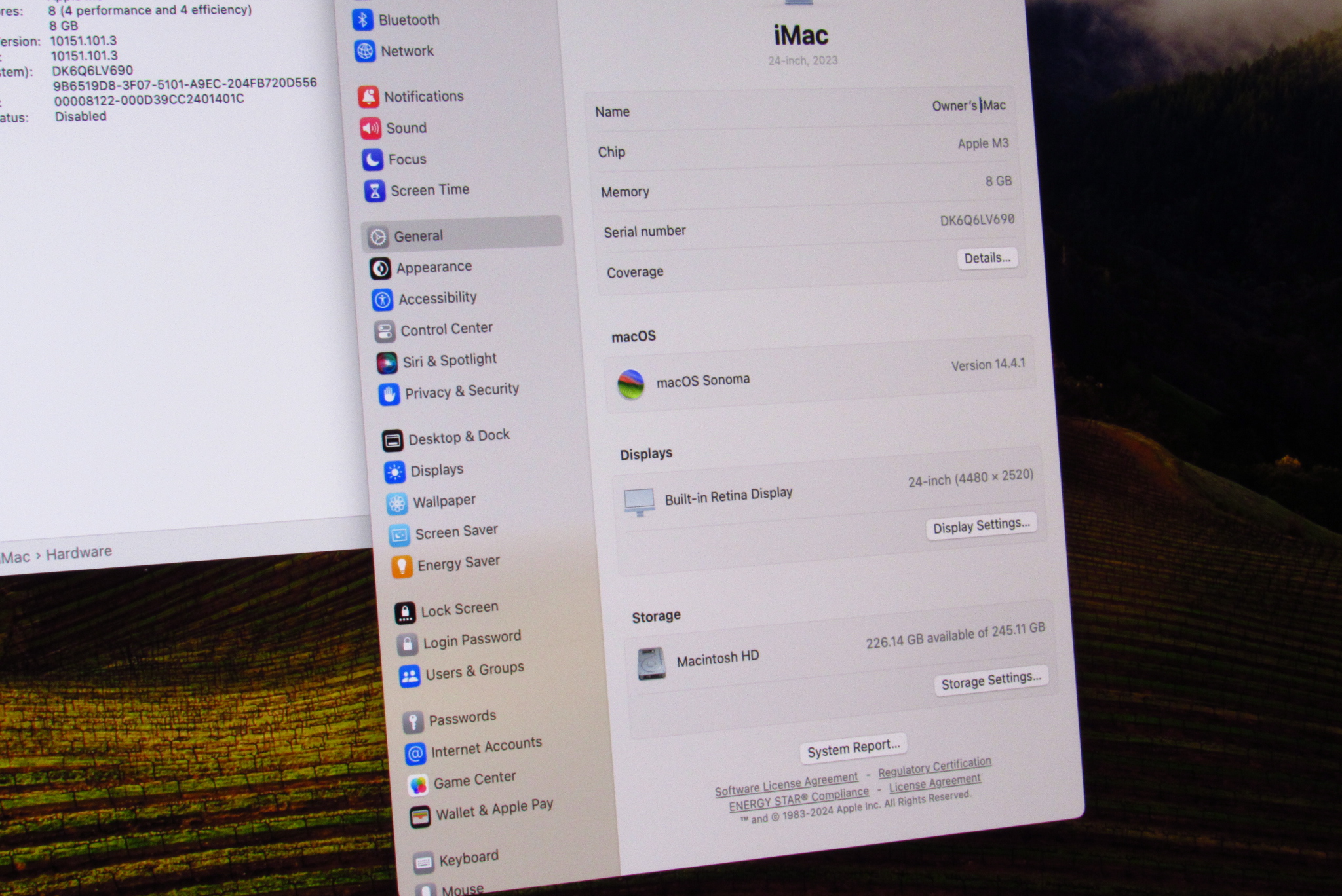Image resolution: width=1342 pixels, height=896 pixels.
Task: Open the Appearance settings pane
Action: coord(433,267)
